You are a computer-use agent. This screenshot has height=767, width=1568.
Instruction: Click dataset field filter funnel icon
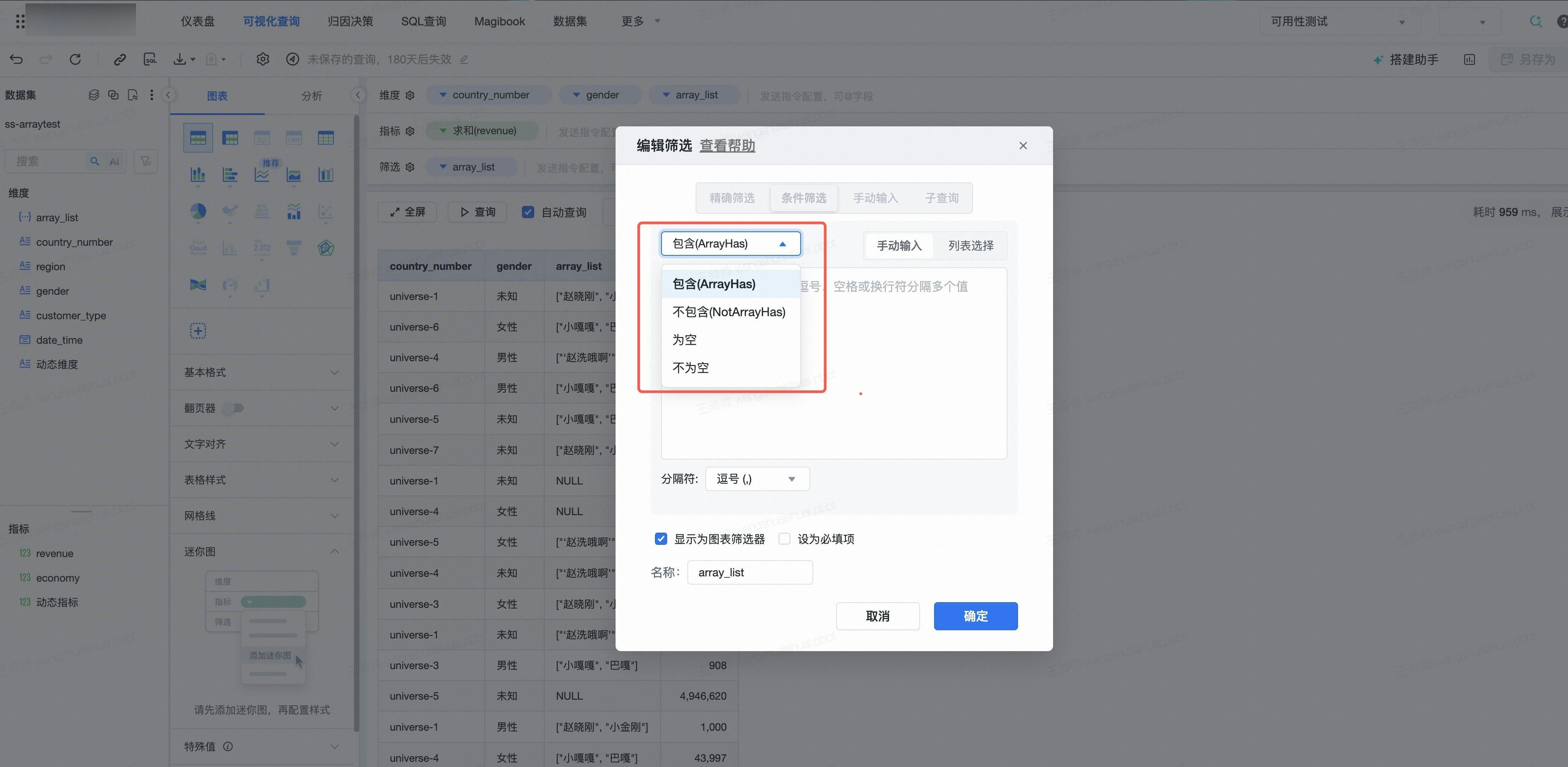click(146, 161)
